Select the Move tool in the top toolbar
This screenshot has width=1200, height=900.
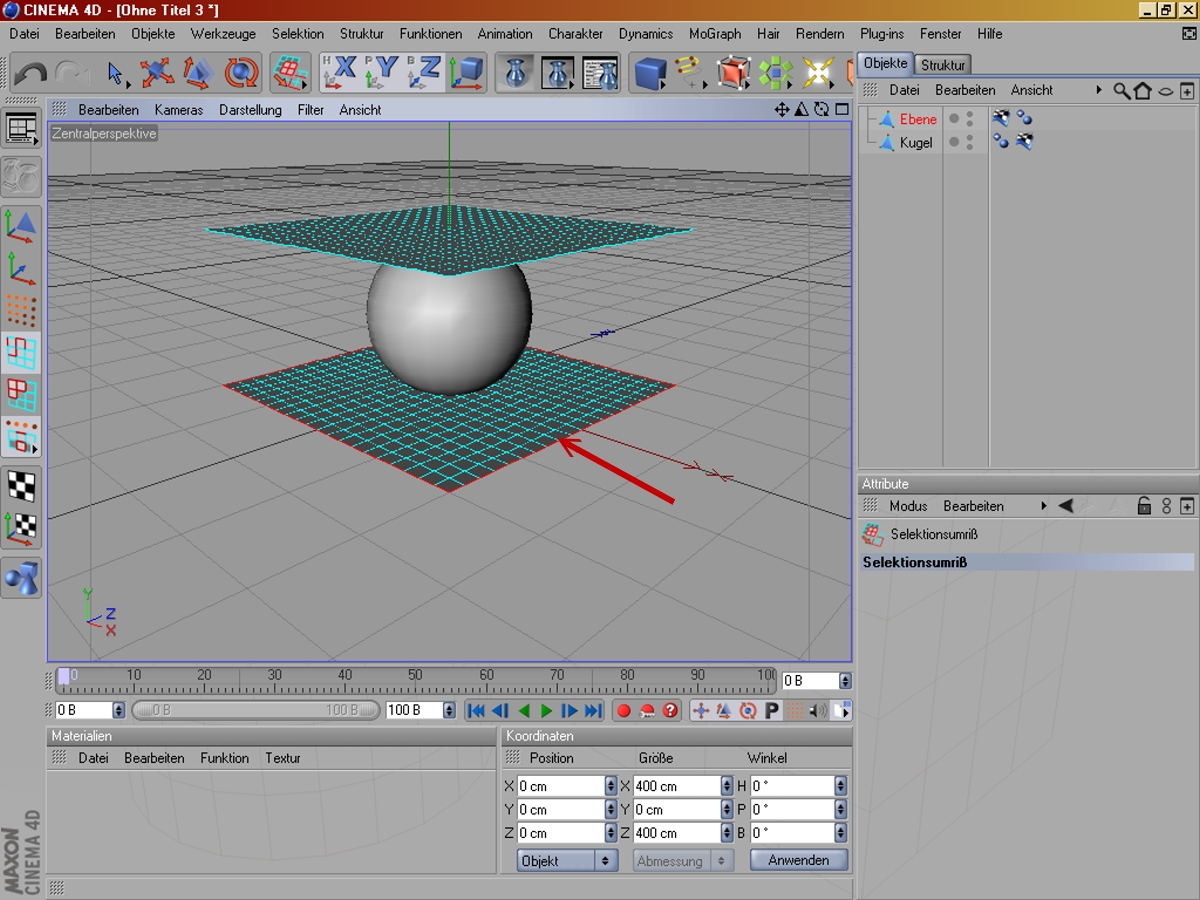pyautogui.click(x=156, y=73)
